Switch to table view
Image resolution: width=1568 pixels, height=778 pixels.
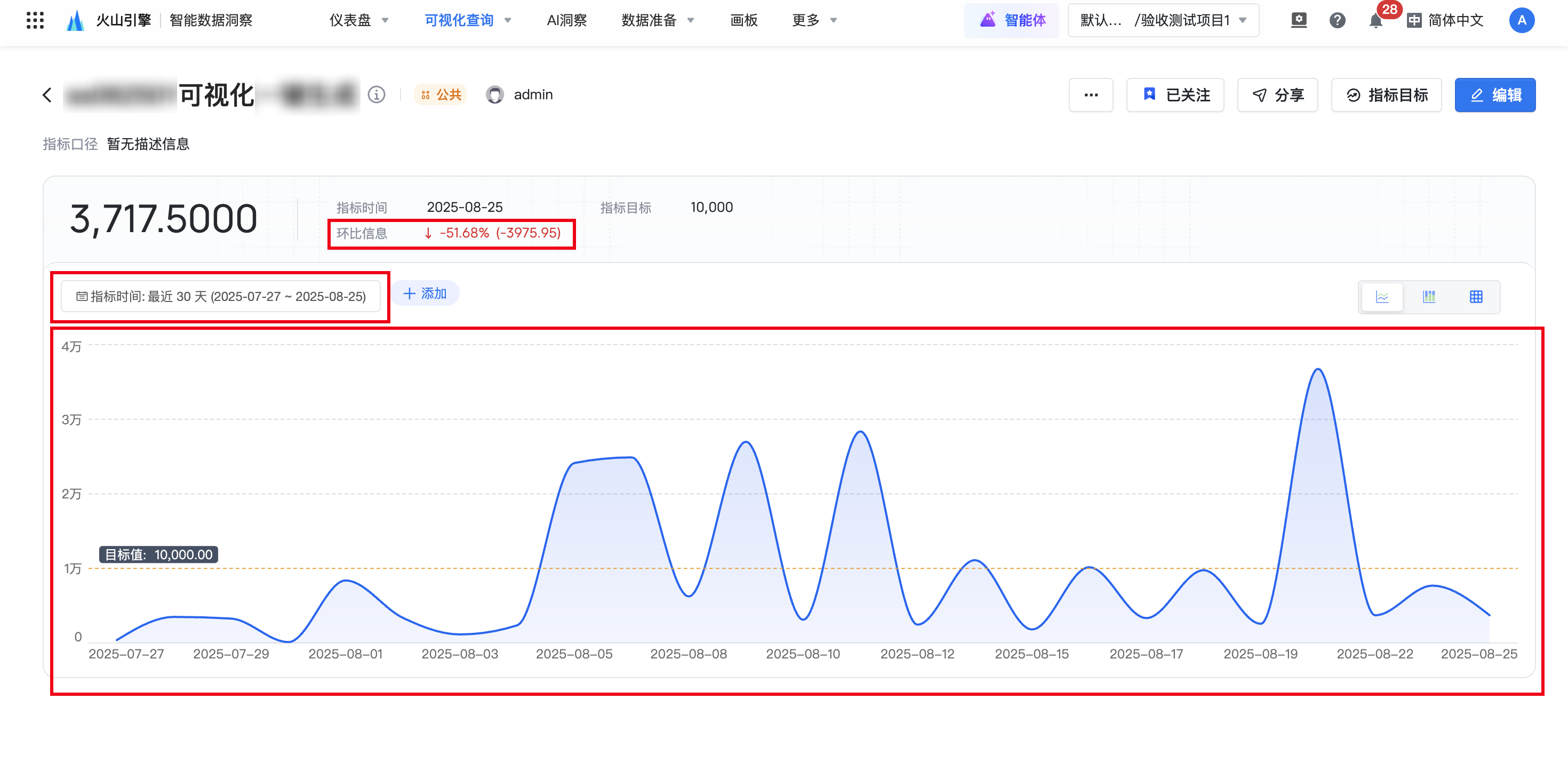(1476, 297)
